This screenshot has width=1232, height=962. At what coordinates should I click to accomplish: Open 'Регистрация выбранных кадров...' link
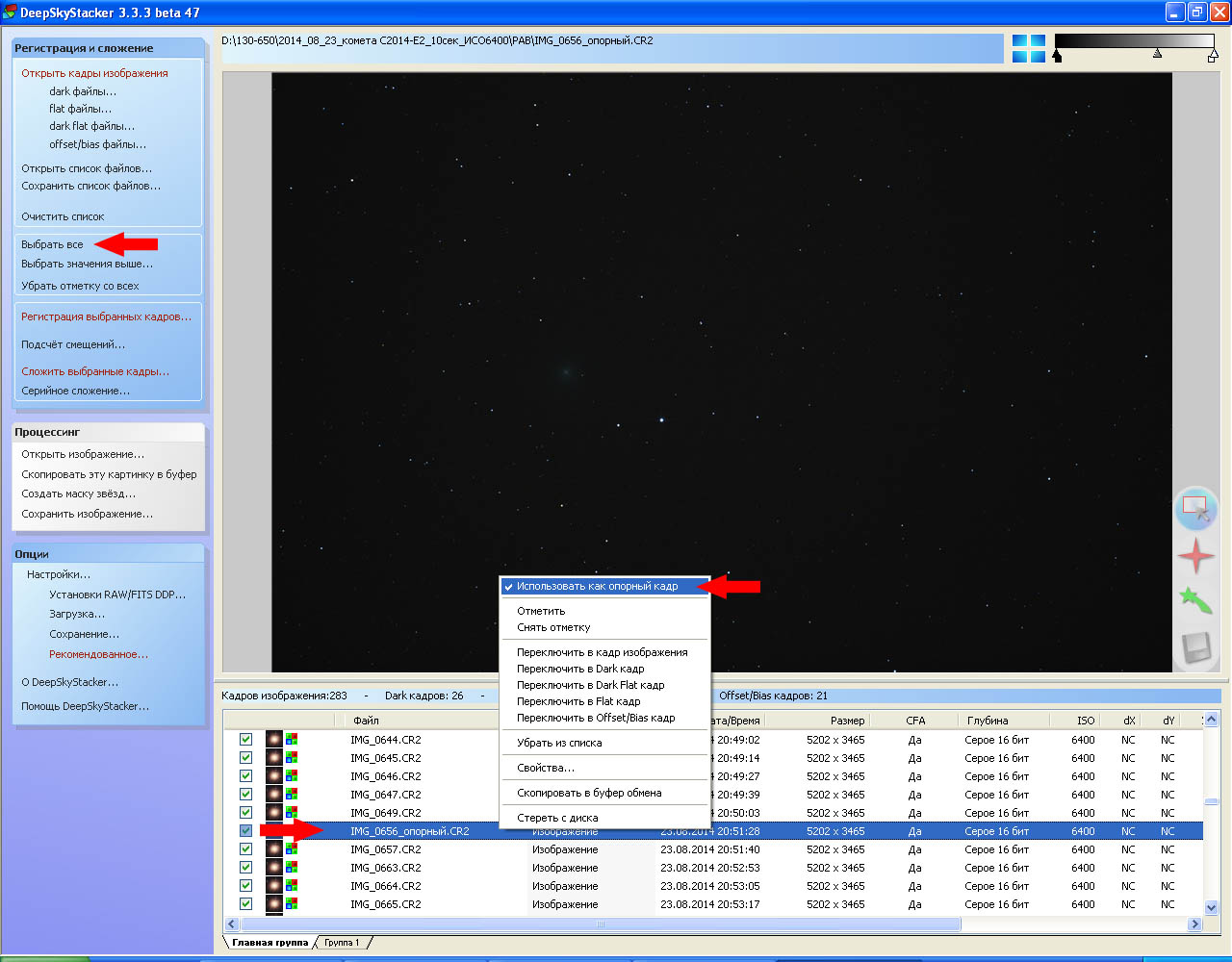106,316
